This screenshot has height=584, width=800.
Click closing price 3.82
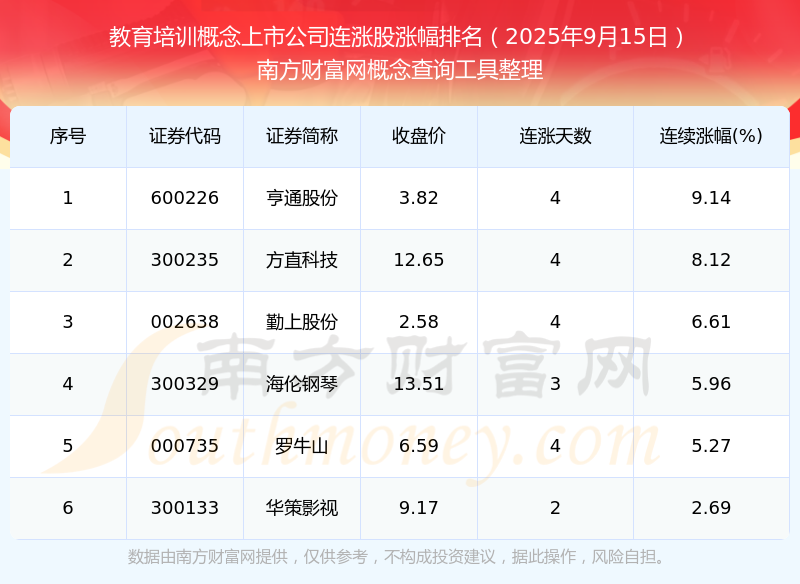[x=419, y=198]
